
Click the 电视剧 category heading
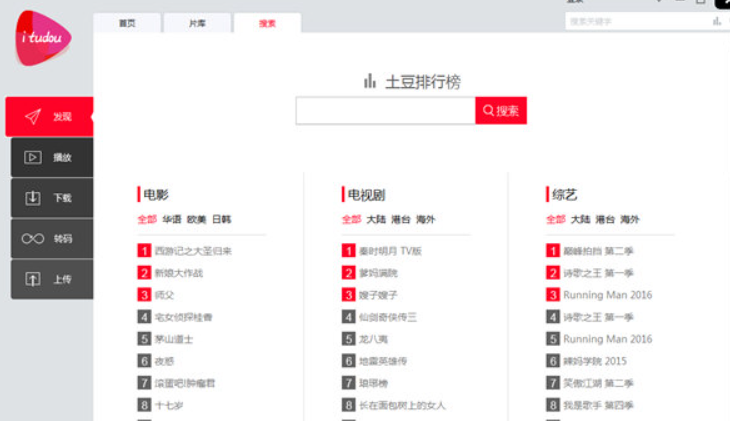[367, 195]
